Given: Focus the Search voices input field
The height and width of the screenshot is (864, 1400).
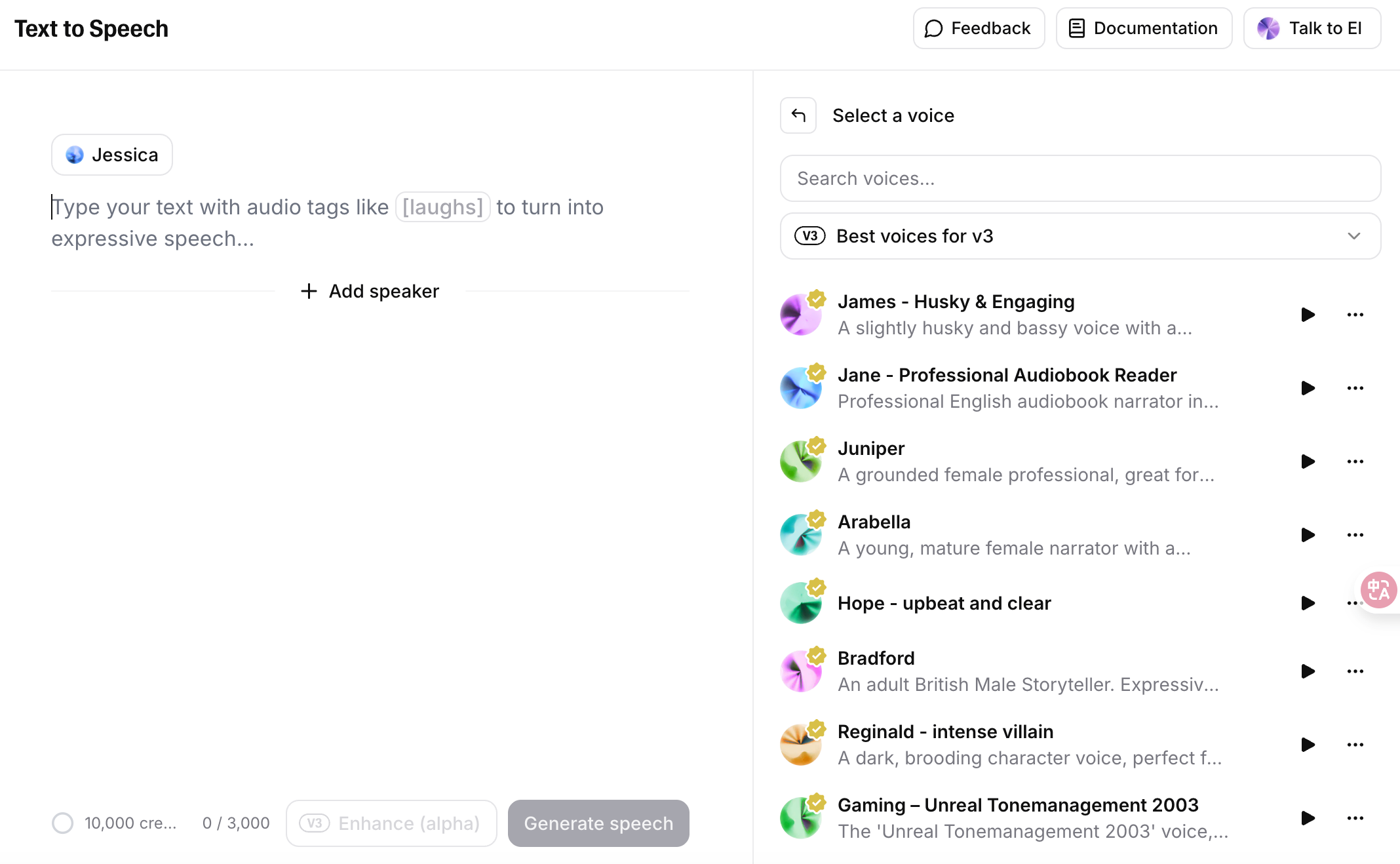Looking at the screenshot, I should coord(1079,178).
